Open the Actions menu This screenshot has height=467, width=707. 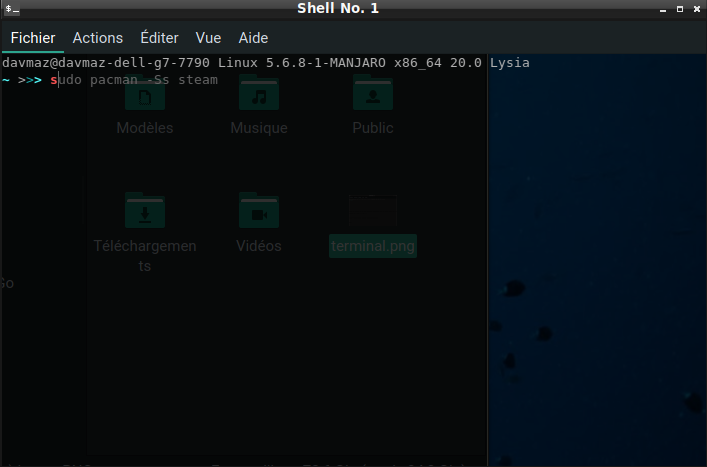click(98, 38)
